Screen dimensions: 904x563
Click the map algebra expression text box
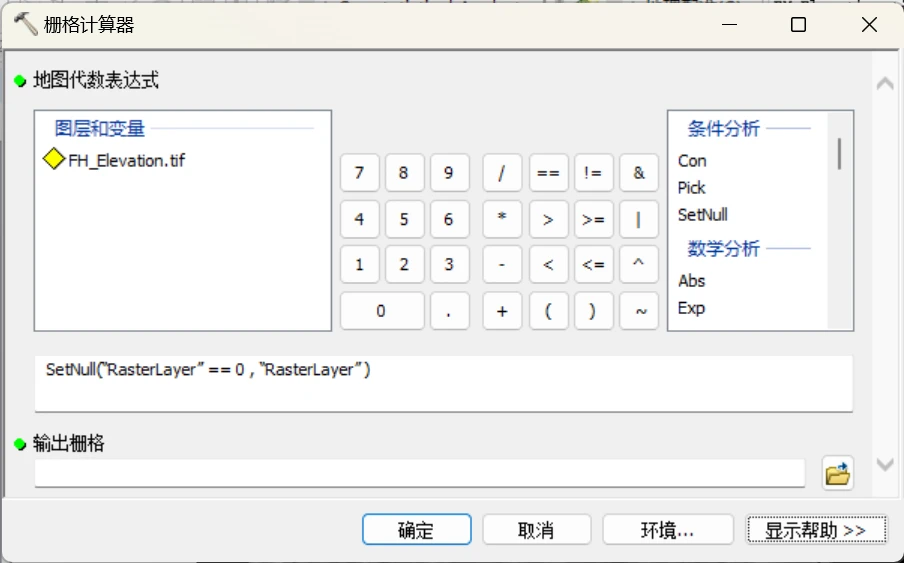click(x=443, y=382)
